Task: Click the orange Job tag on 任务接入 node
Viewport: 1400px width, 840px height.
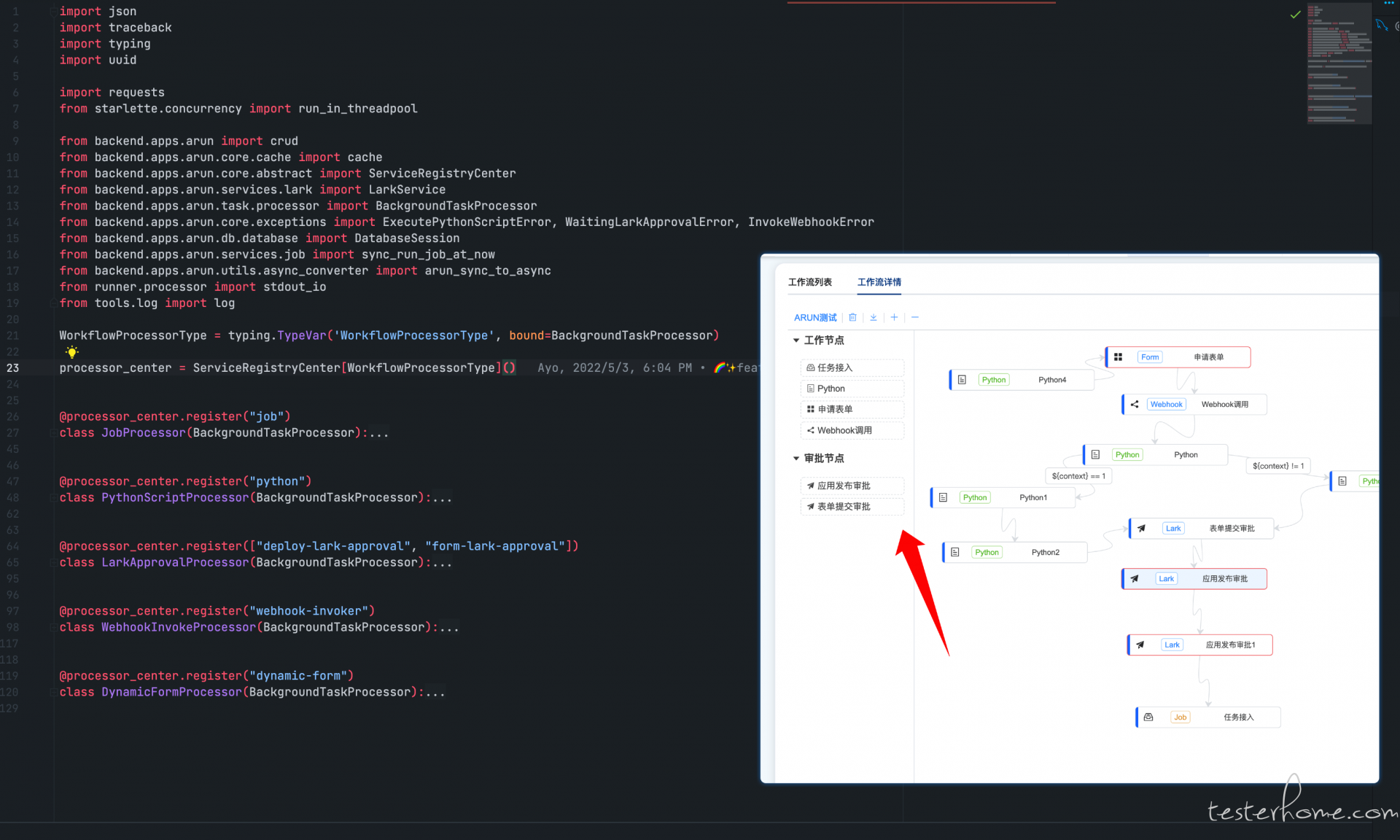Action: coord(1180,717)
